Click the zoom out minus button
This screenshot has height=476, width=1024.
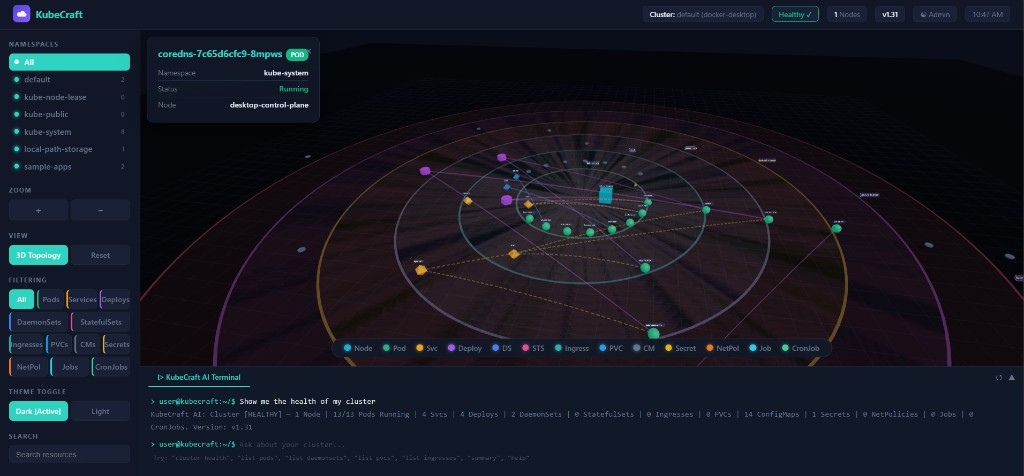(100, 210)
